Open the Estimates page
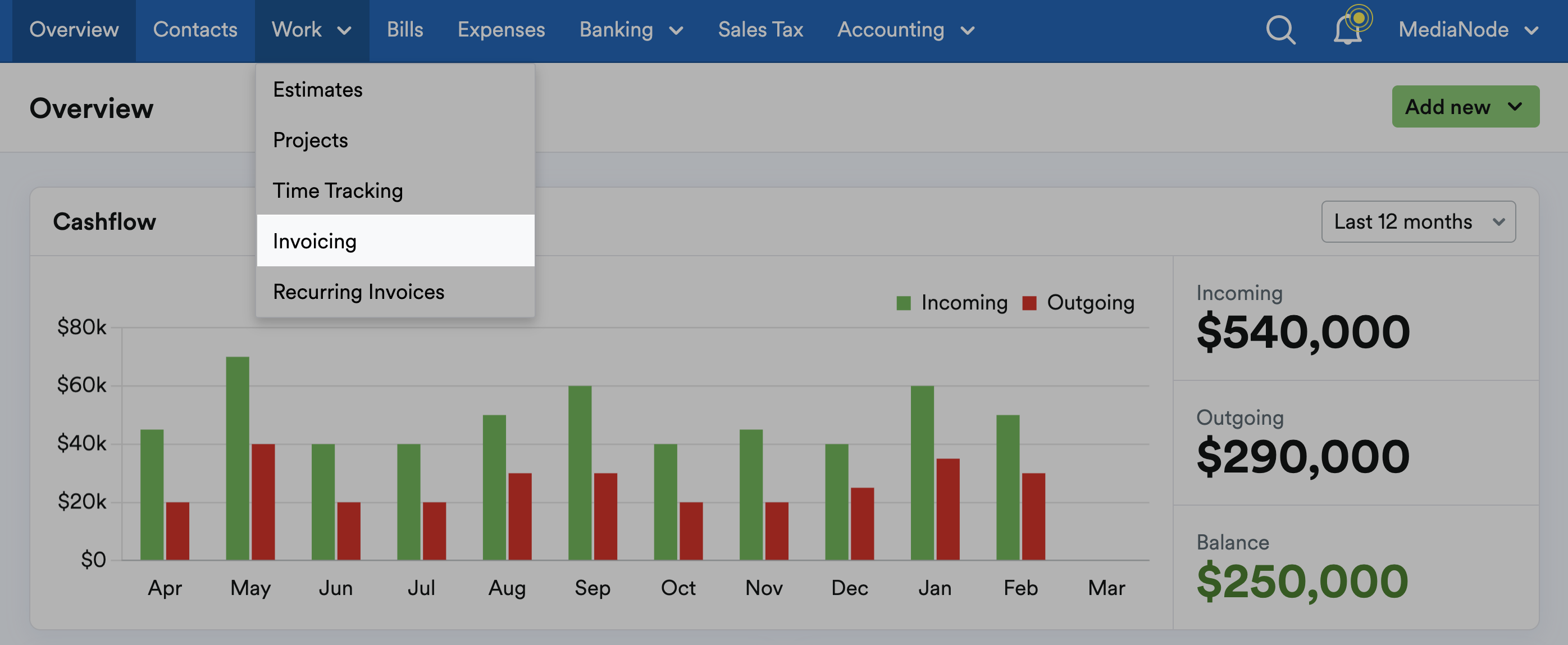 point(318,89)
